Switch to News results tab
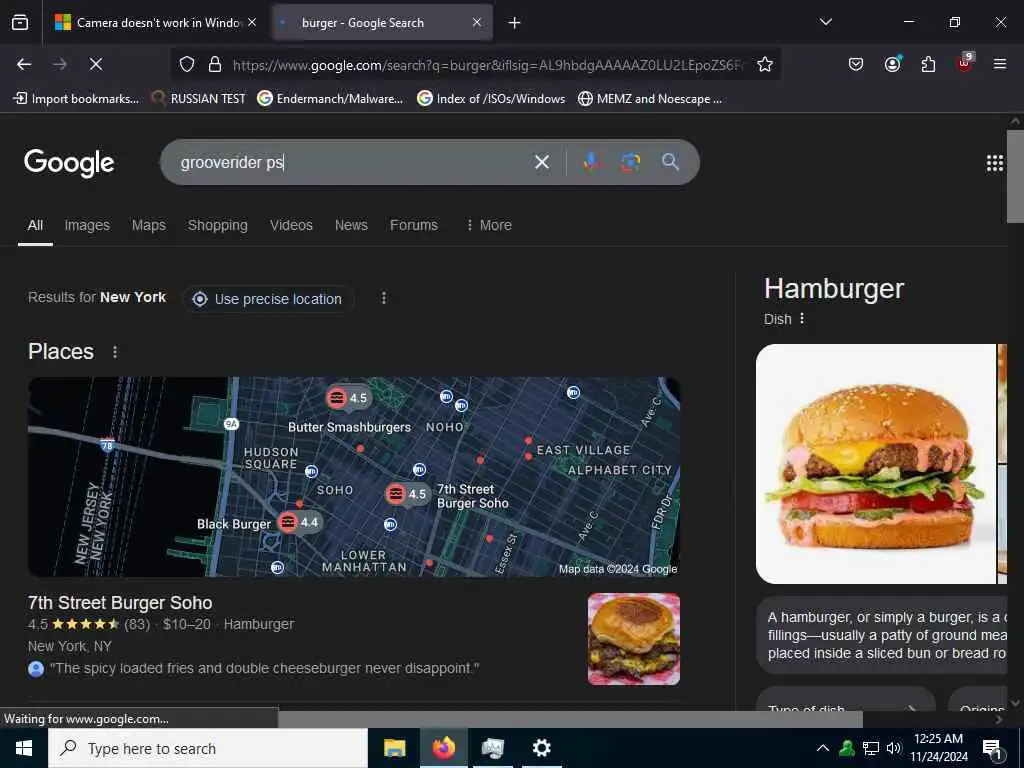This screenshot has height=768, width=1024. pyautogui.click(x=351, y=225)
